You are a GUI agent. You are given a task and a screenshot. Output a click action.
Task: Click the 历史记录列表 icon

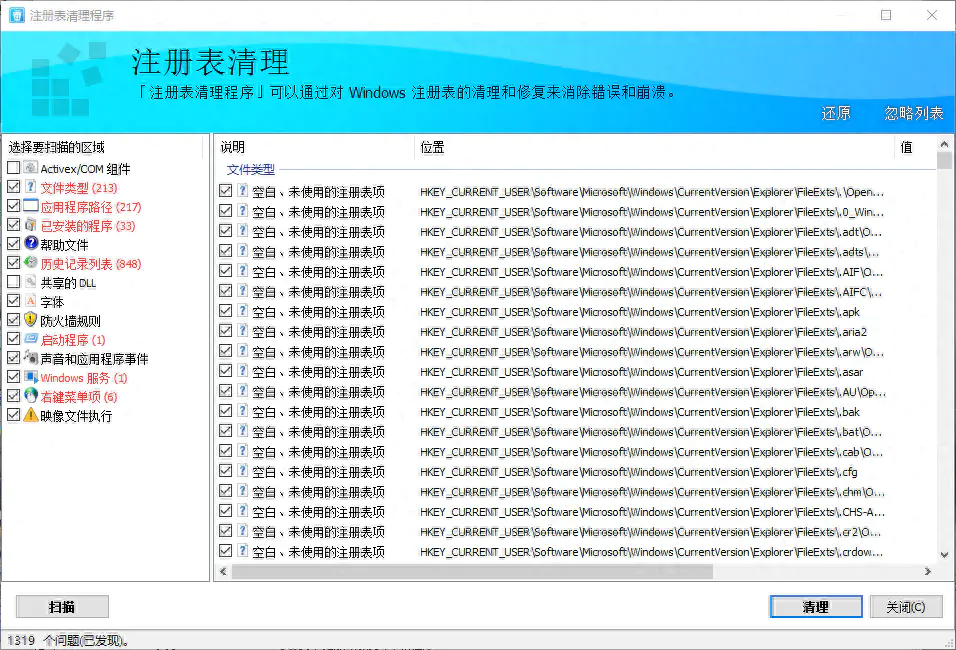click(30, 263)
